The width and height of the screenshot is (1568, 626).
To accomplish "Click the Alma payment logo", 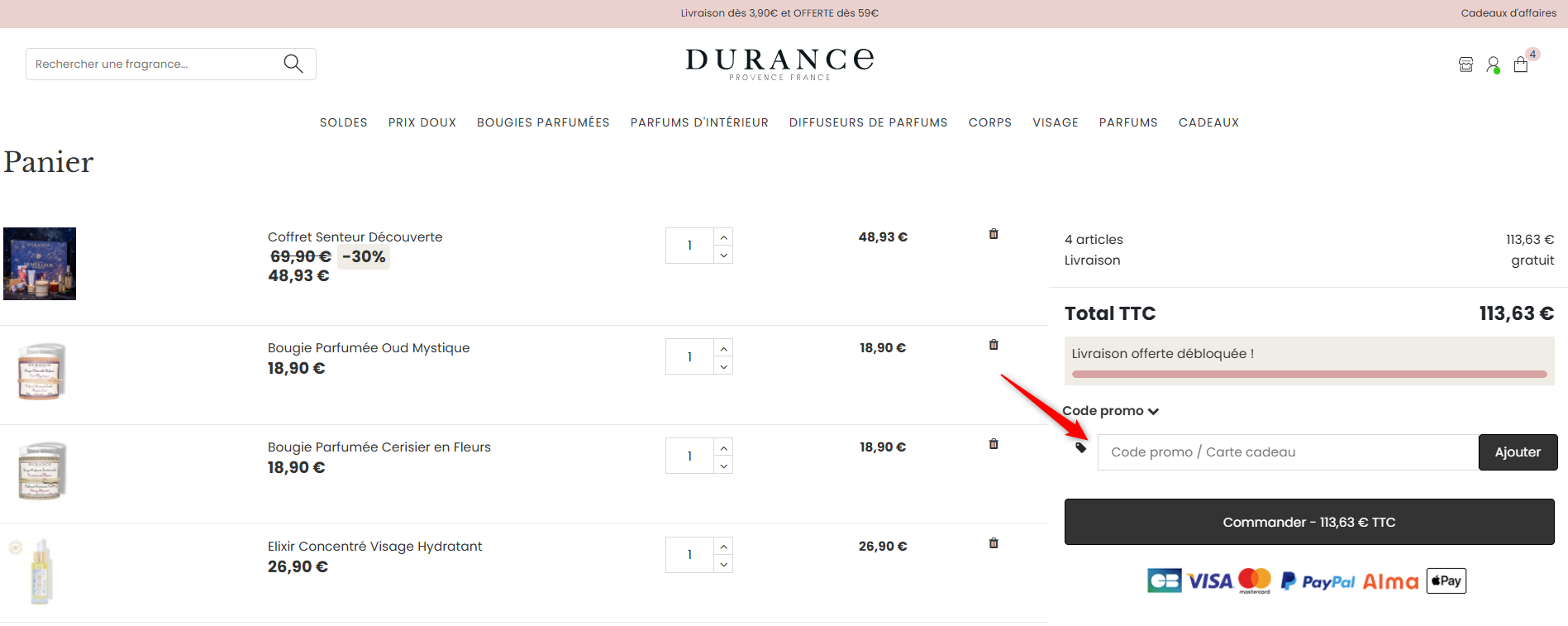I will tap(1390, 581).
